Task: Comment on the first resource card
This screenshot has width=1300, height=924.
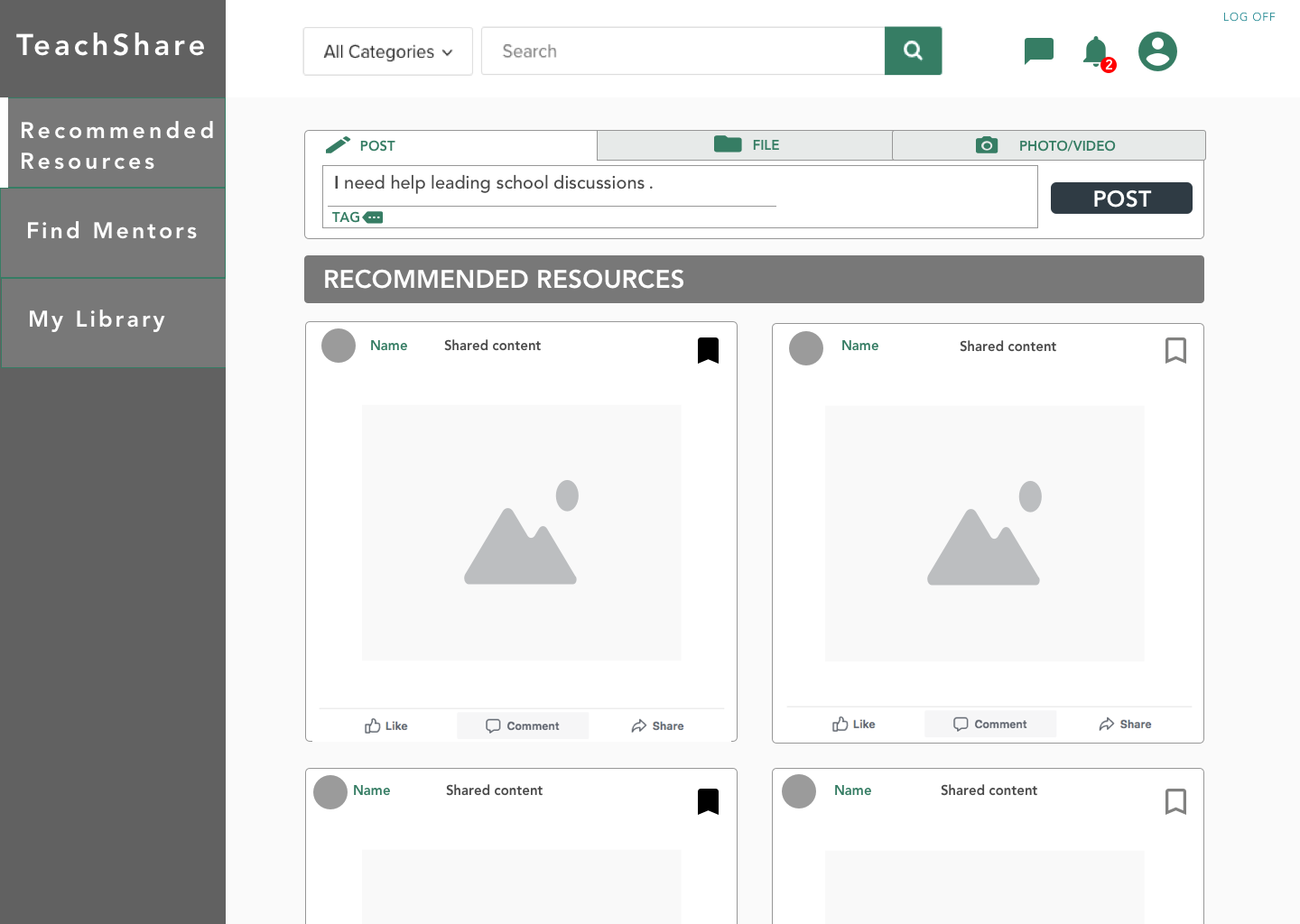Action: click(x=523, y=725)
